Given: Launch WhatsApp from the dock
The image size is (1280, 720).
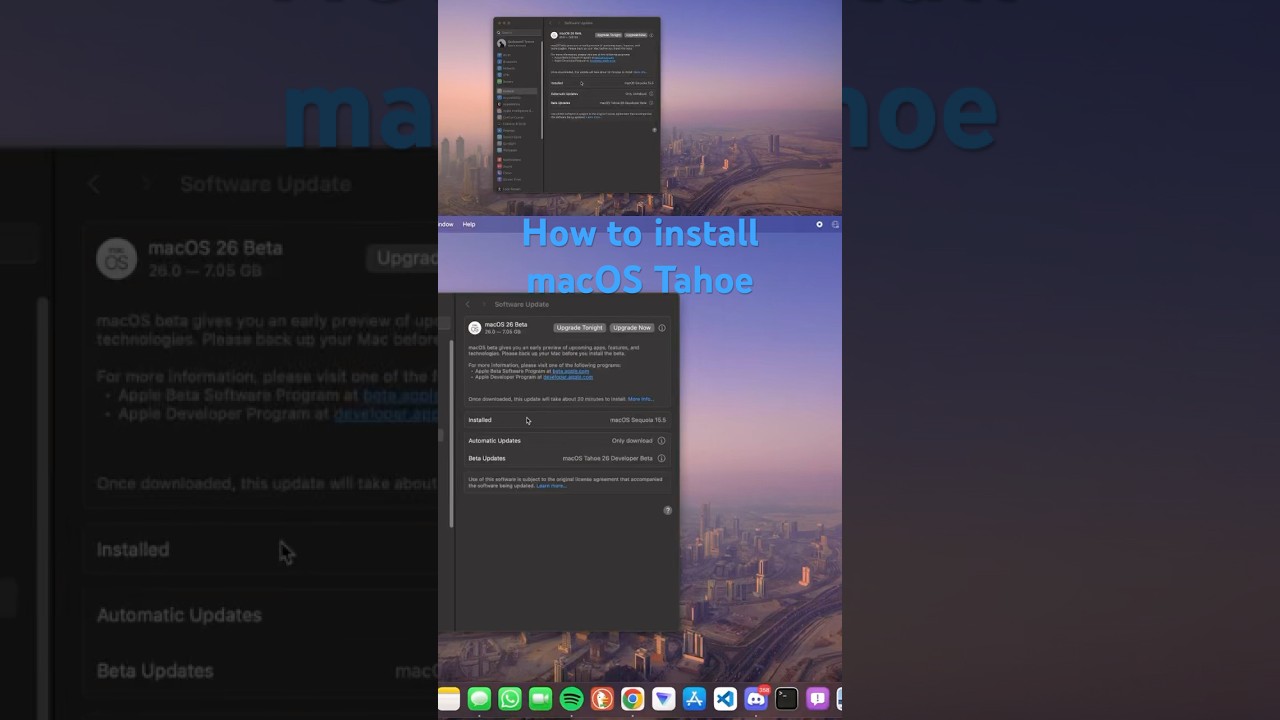Looking at the screenshot, I should (x=510, y=699).
